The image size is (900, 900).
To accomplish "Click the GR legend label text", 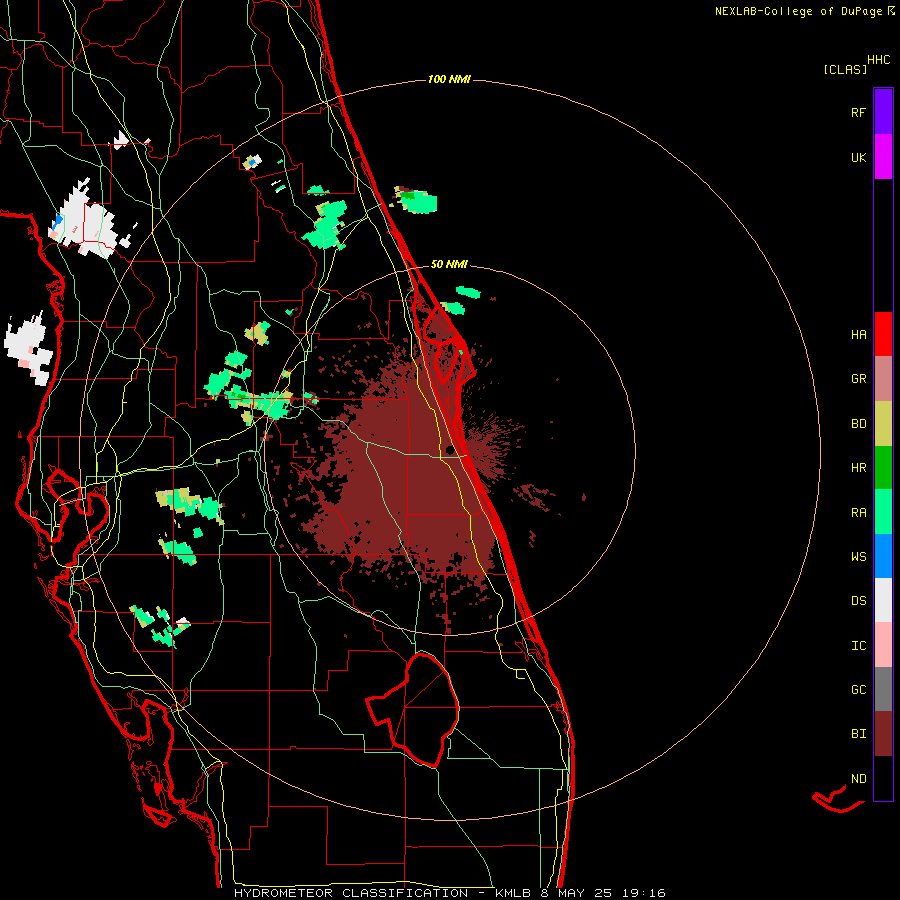I will 858,379.
